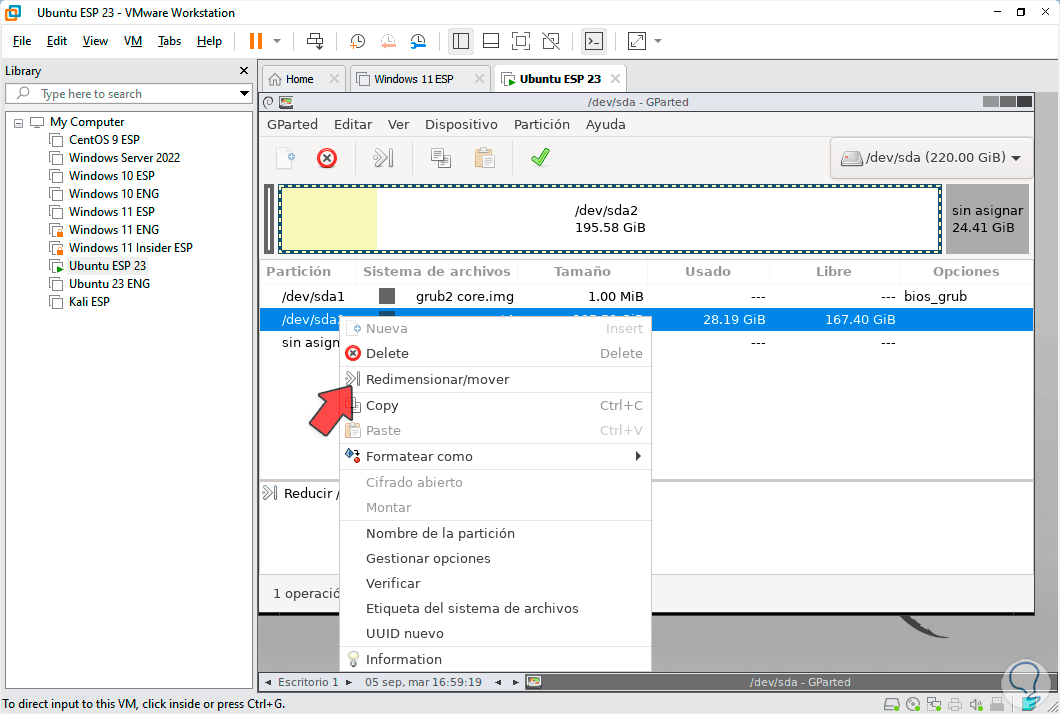Open the Ver menu in GParted
1060x714 pixels.
pyautogui.click(x=398, y=124)
